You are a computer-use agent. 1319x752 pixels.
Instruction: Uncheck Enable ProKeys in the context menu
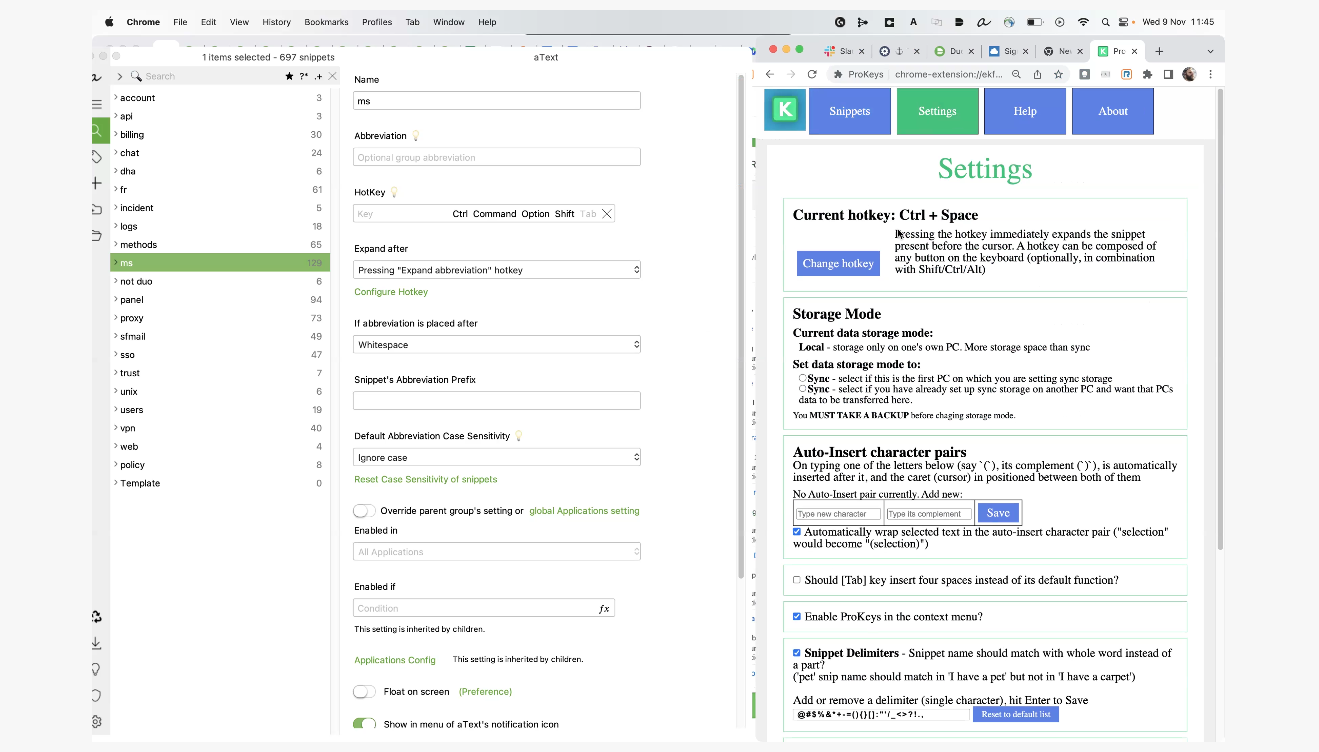coord(797,617)
